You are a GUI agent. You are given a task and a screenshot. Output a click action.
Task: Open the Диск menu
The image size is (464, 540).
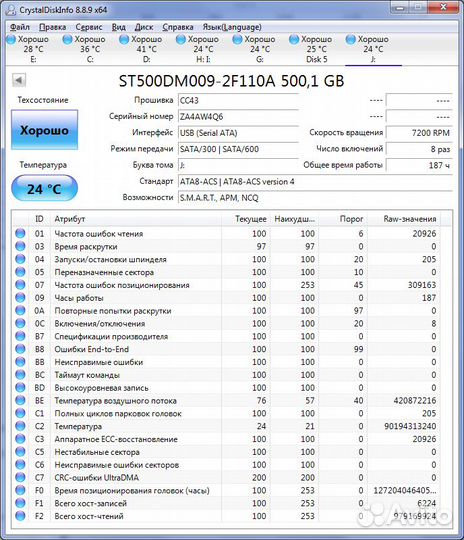144,27
